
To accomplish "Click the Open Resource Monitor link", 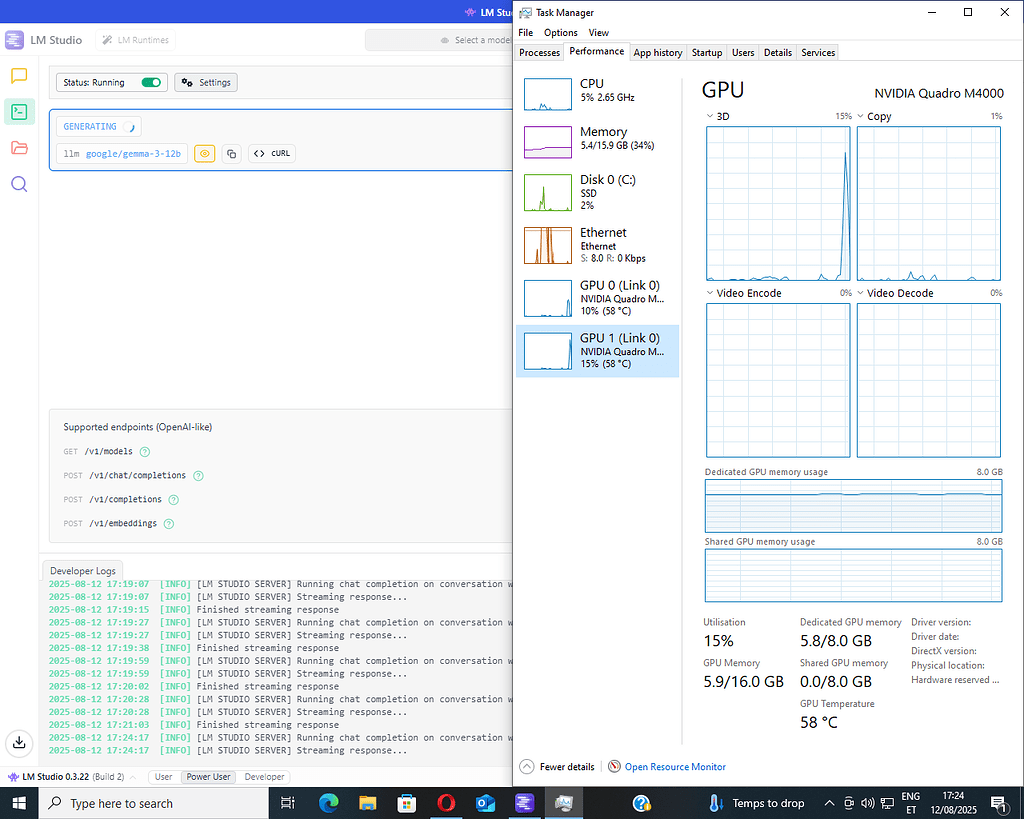I will coord(675,767).
